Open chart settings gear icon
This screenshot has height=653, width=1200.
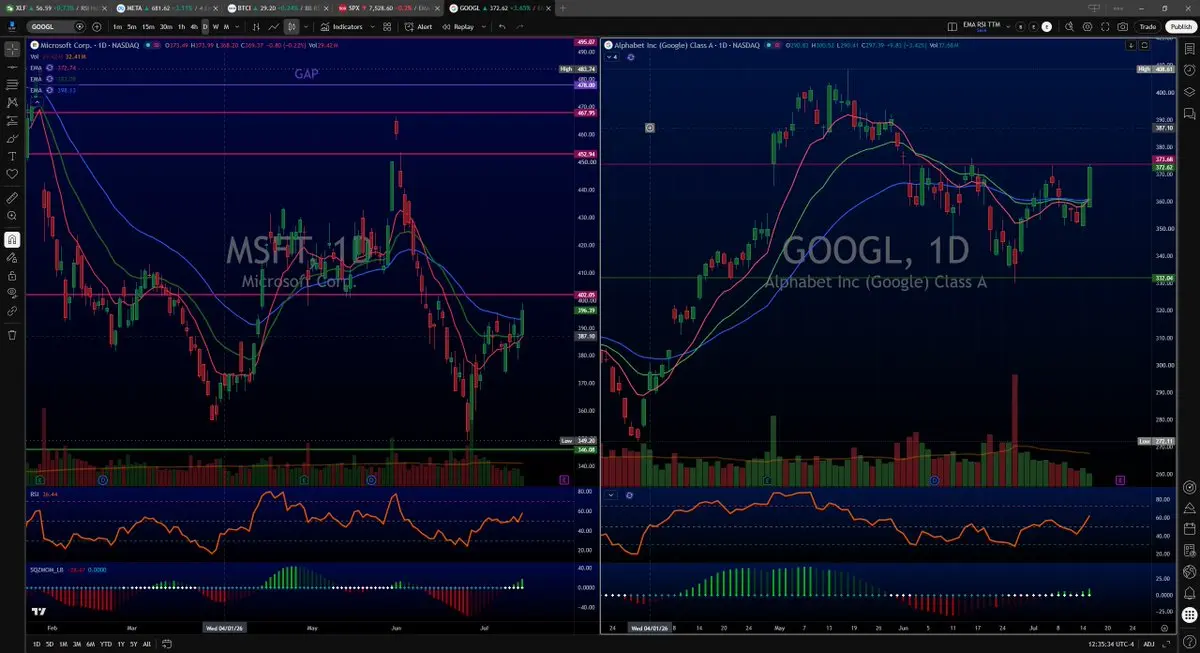tap(1085, 27)
